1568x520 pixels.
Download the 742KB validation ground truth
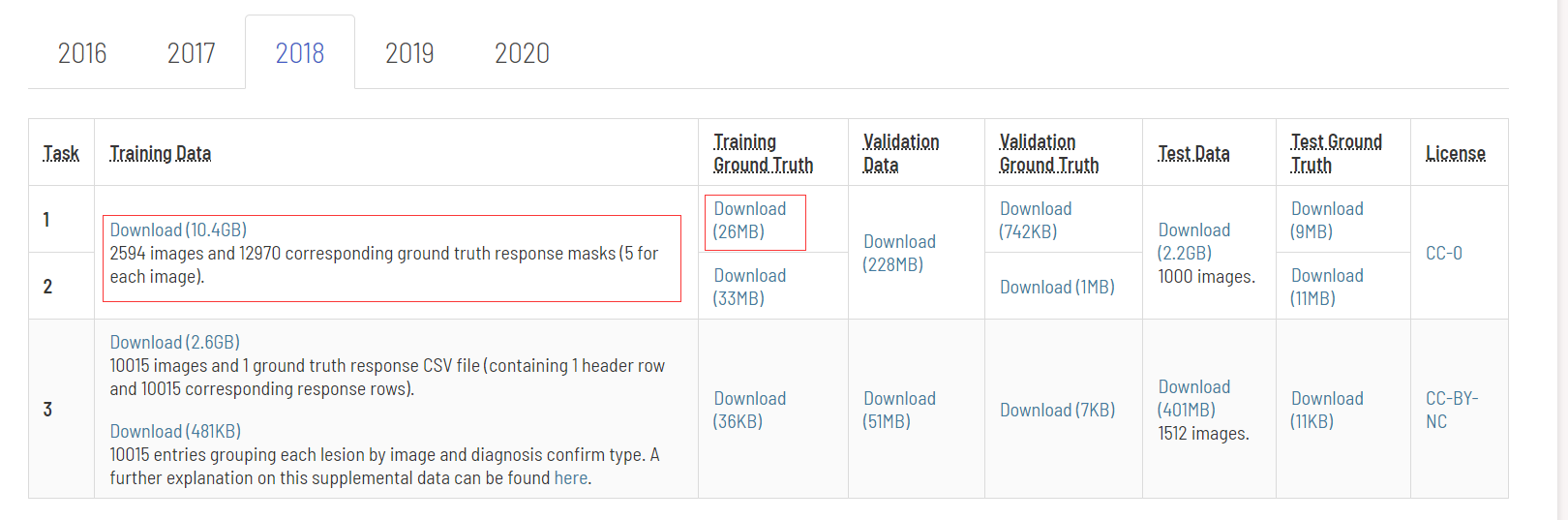click(1035, 209)
